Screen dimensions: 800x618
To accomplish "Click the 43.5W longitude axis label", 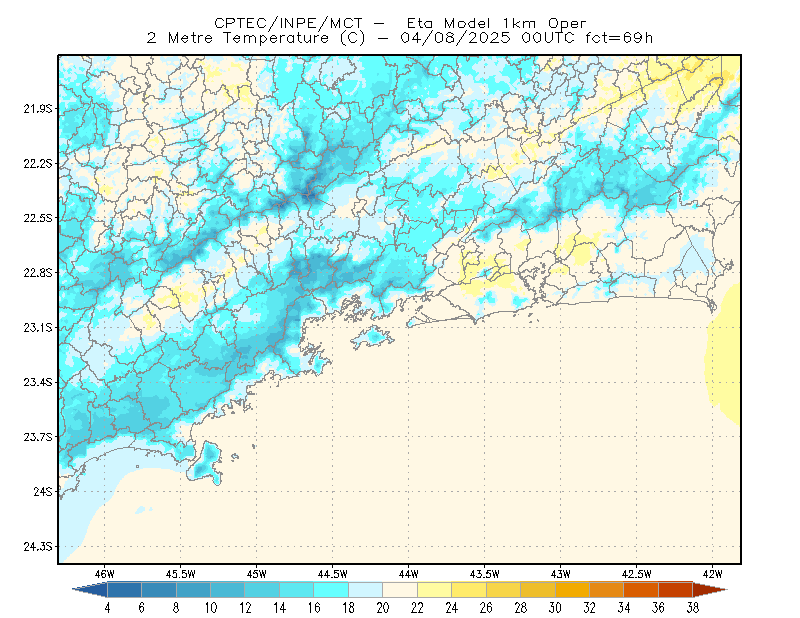I will 484,574.
